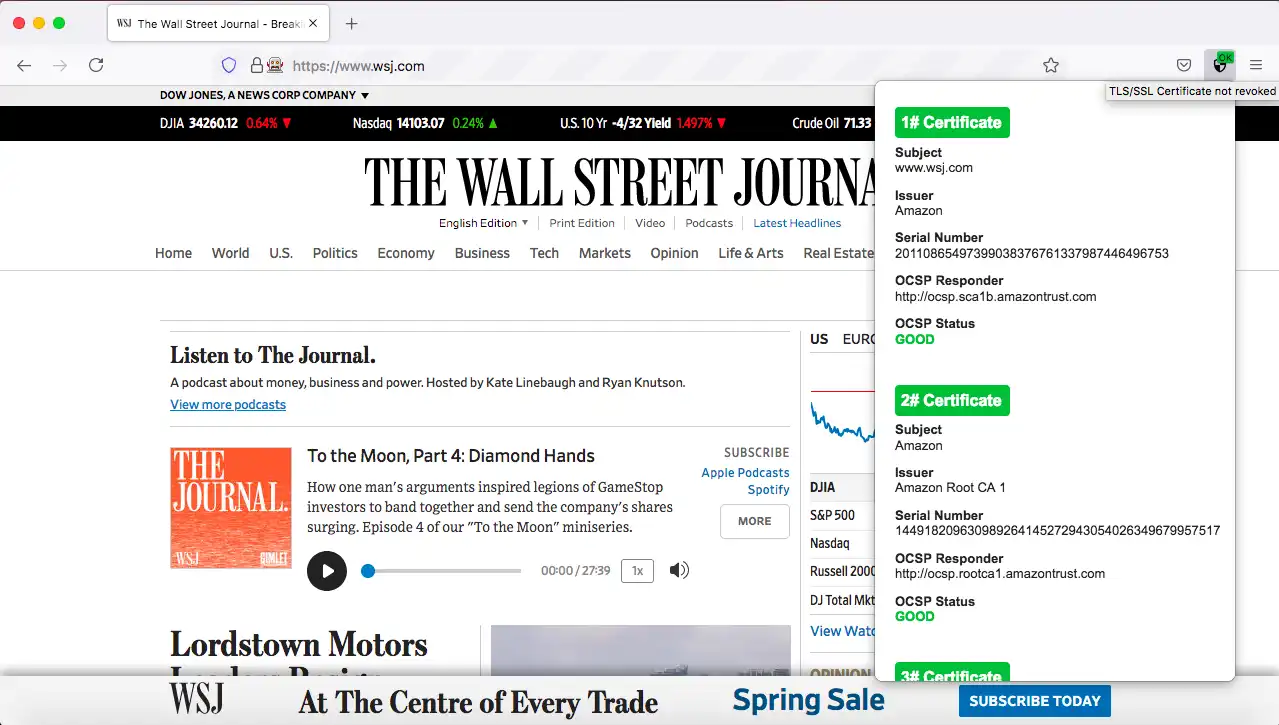Viewport: 1279px width, 725px height.
Task: Click The Journal podcast cover artwork
Action: (231, 508)
